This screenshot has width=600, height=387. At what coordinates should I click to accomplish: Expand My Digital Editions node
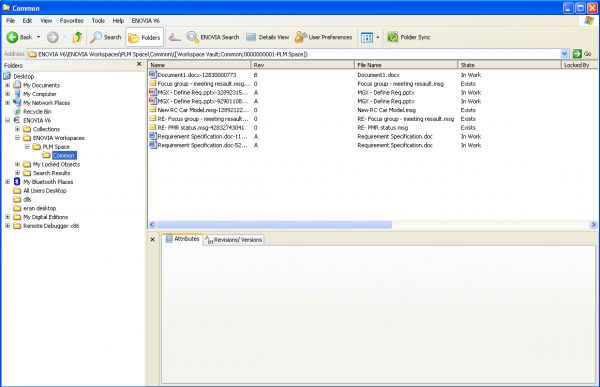(x=7, y=217)
